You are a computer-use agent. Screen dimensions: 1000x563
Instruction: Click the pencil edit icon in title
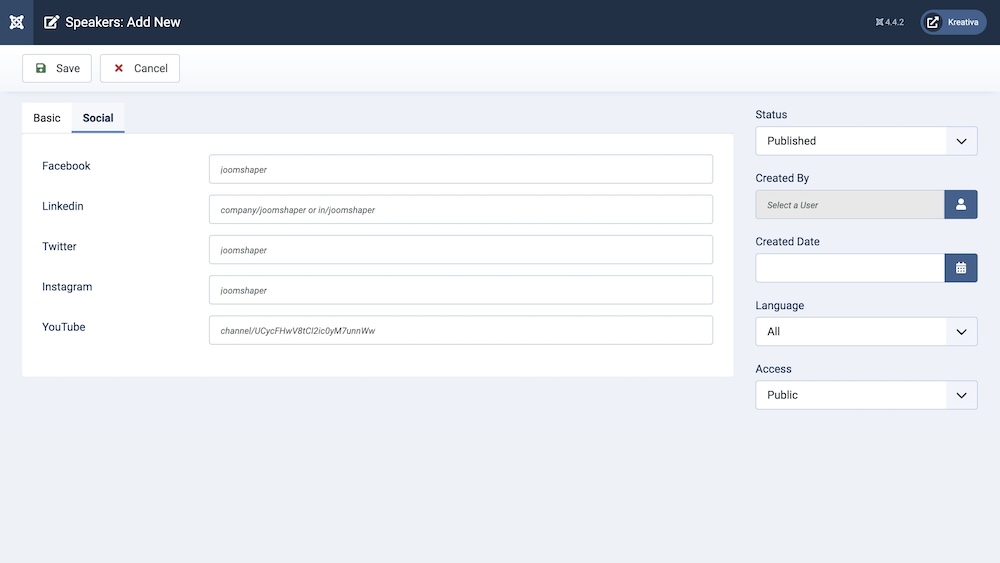point(52,22)
